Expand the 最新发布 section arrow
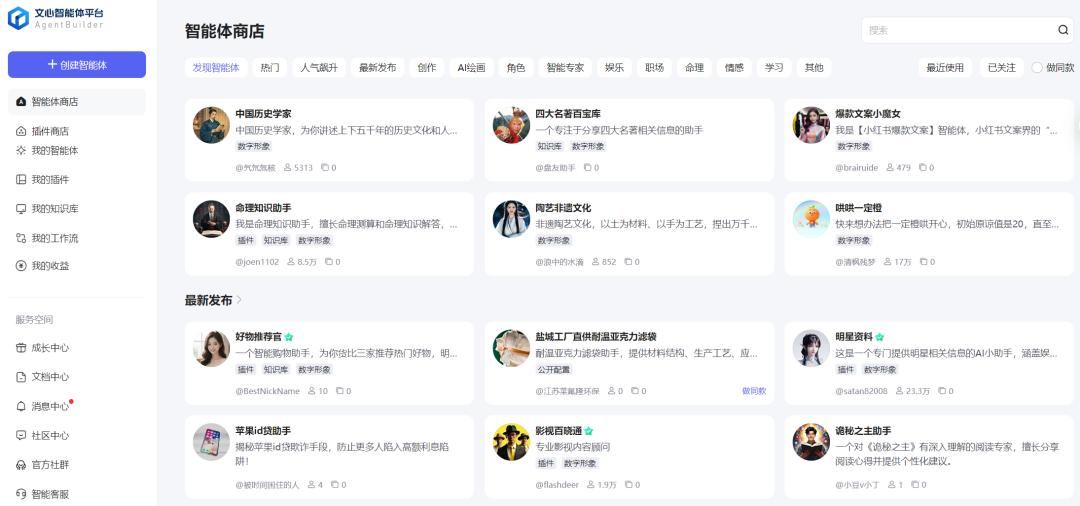The image size is (1080, 506). pos(239,300)
